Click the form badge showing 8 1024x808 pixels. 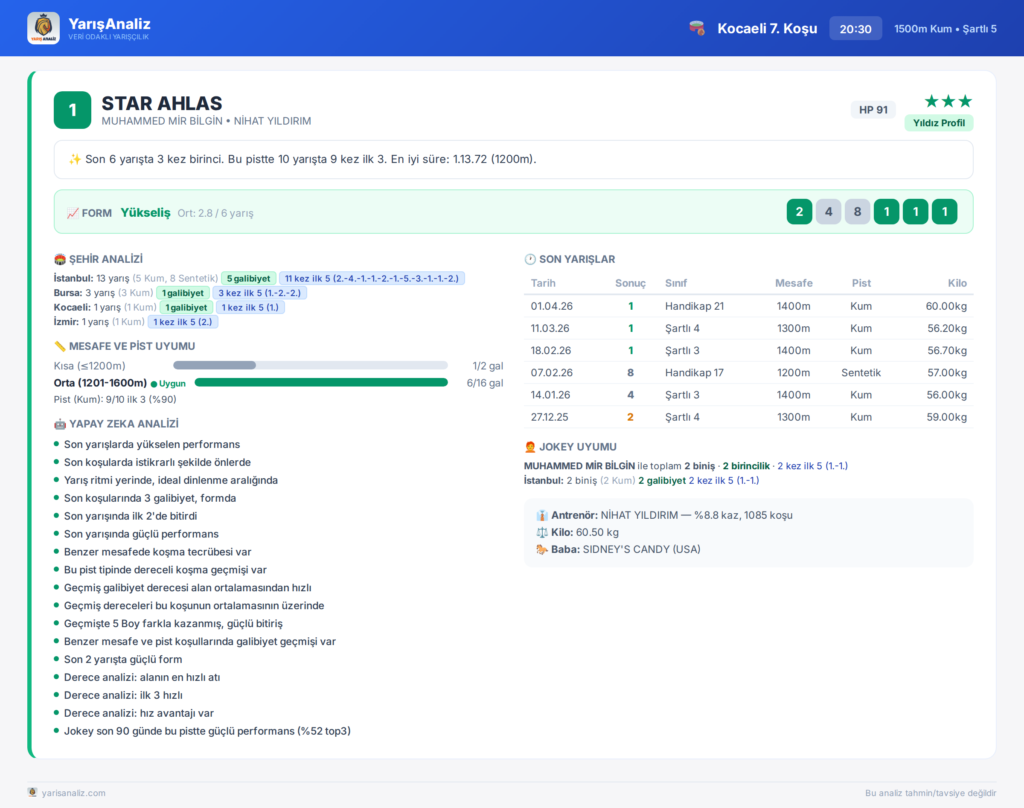(x=857, y=212)
